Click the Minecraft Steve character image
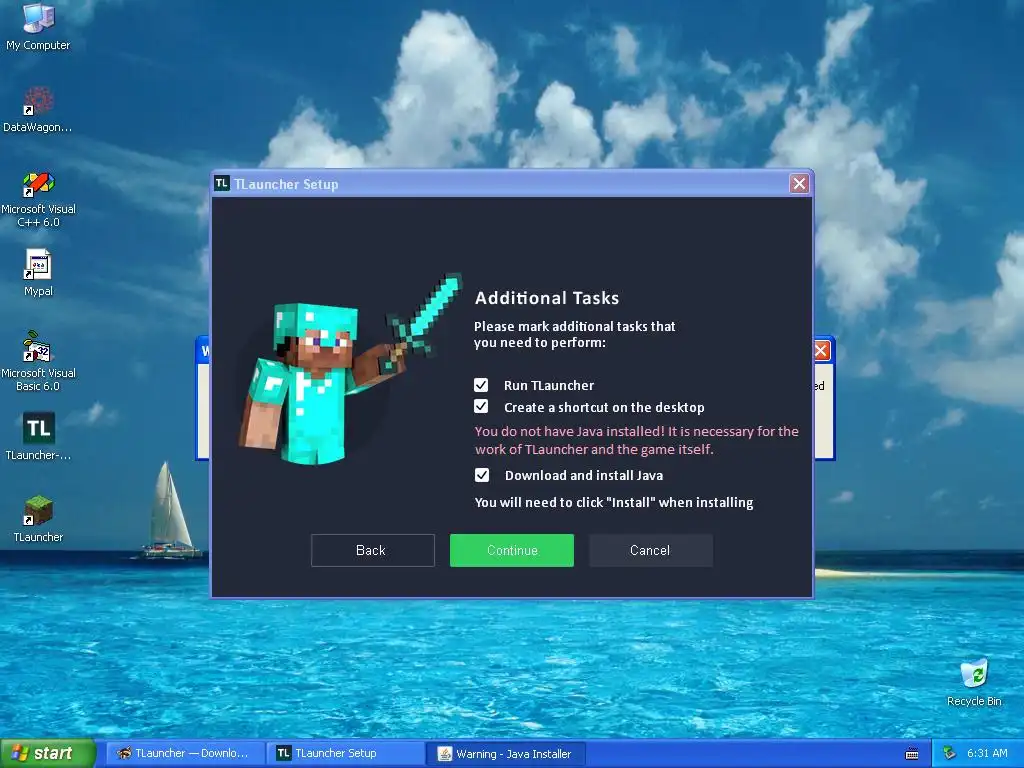The image size is (1024, 768). [349, 370]
